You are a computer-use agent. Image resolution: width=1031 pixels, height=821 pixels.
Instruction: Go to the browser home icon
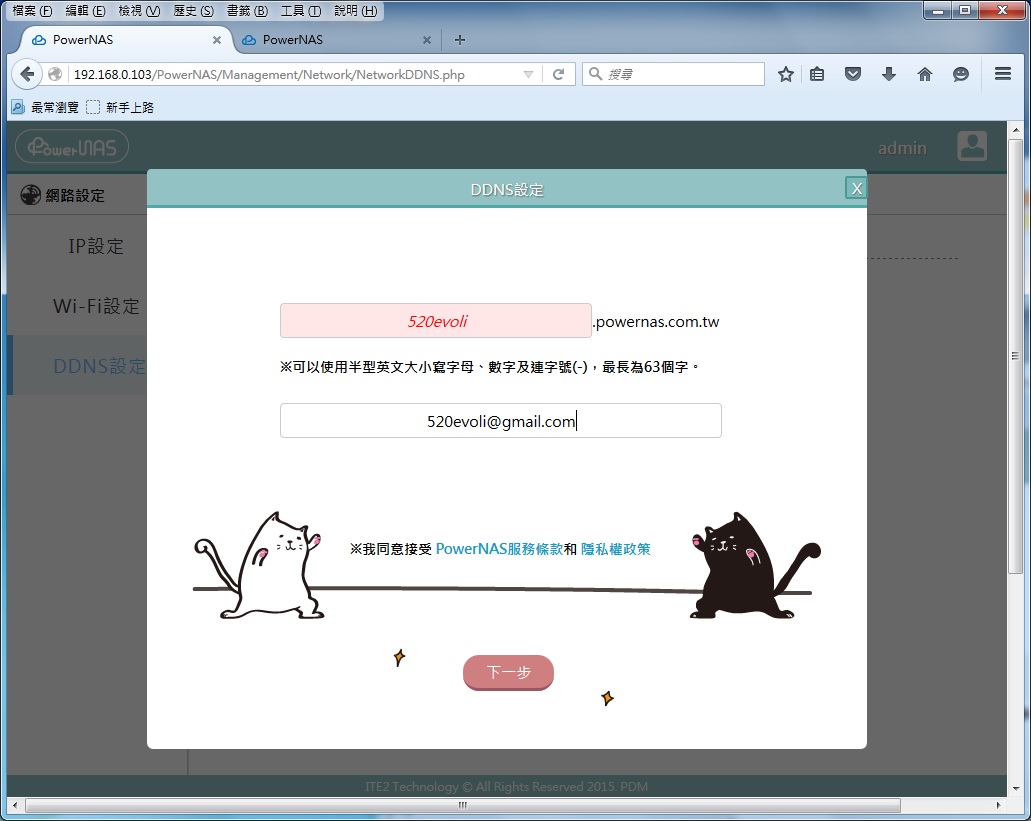pyautogui.click(x=924, y=74)
